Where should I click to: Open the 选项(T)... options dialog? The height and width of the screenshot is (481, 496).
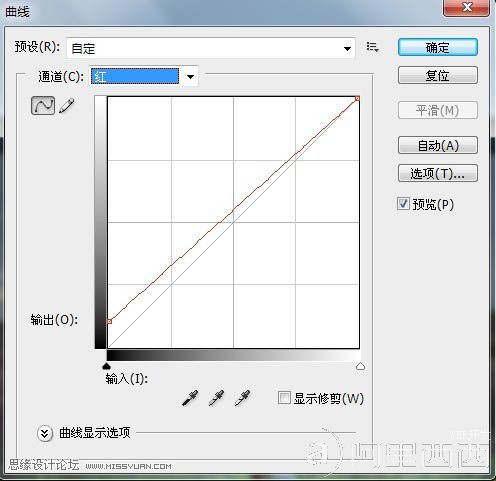[x=438, y=173]
